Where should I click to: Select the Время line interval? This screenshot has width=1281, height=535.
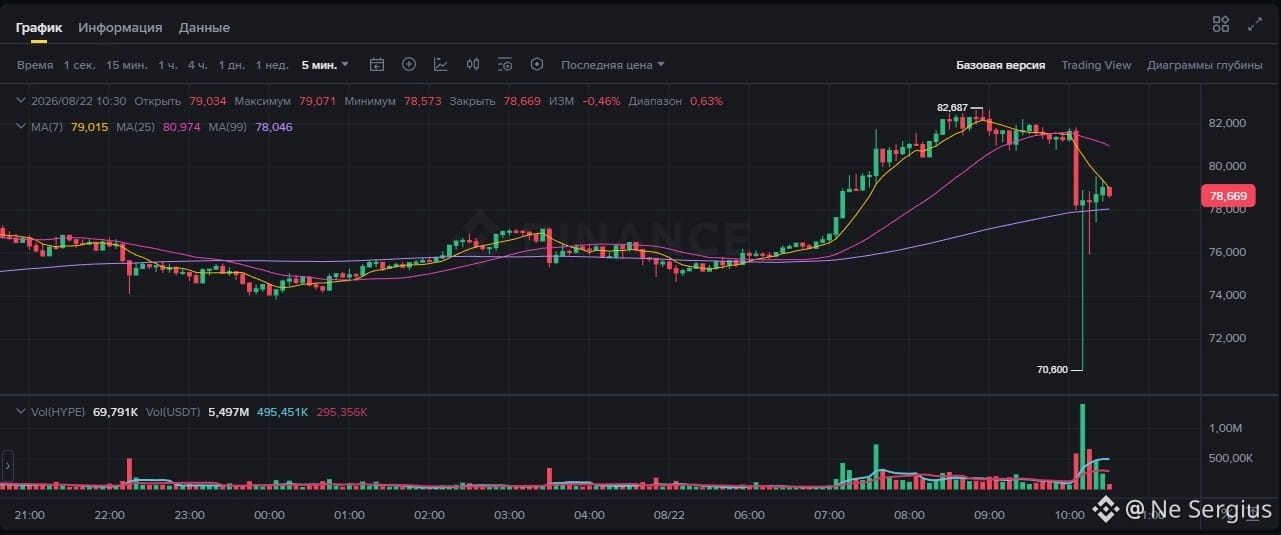[x=35, y=65]
